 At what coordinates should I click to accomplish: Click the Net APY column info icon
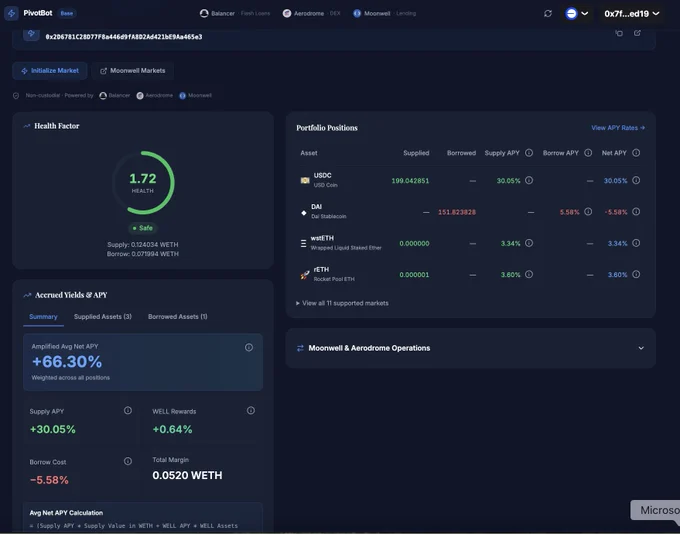(636, 153)
